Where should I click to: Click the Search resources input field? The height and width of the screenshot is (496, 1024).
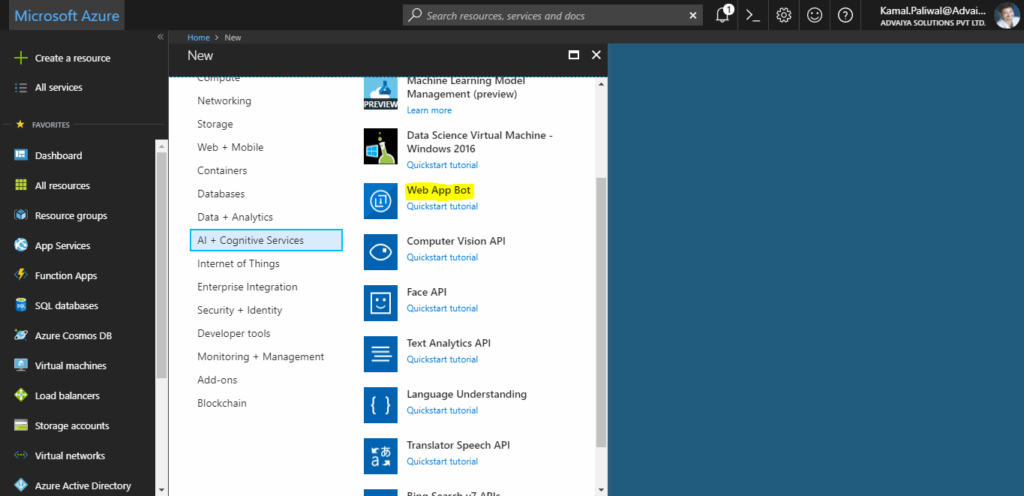[552, 16]
